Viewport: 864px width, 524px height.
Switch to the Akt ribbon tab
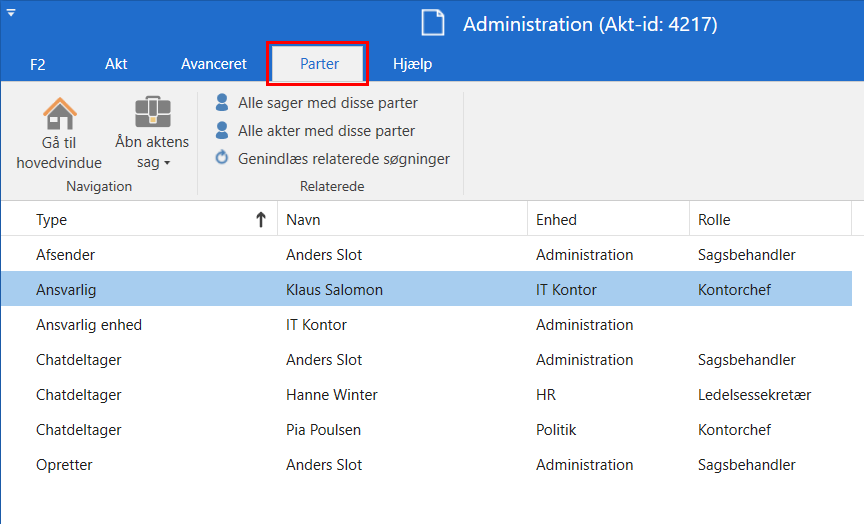[116, 64]
